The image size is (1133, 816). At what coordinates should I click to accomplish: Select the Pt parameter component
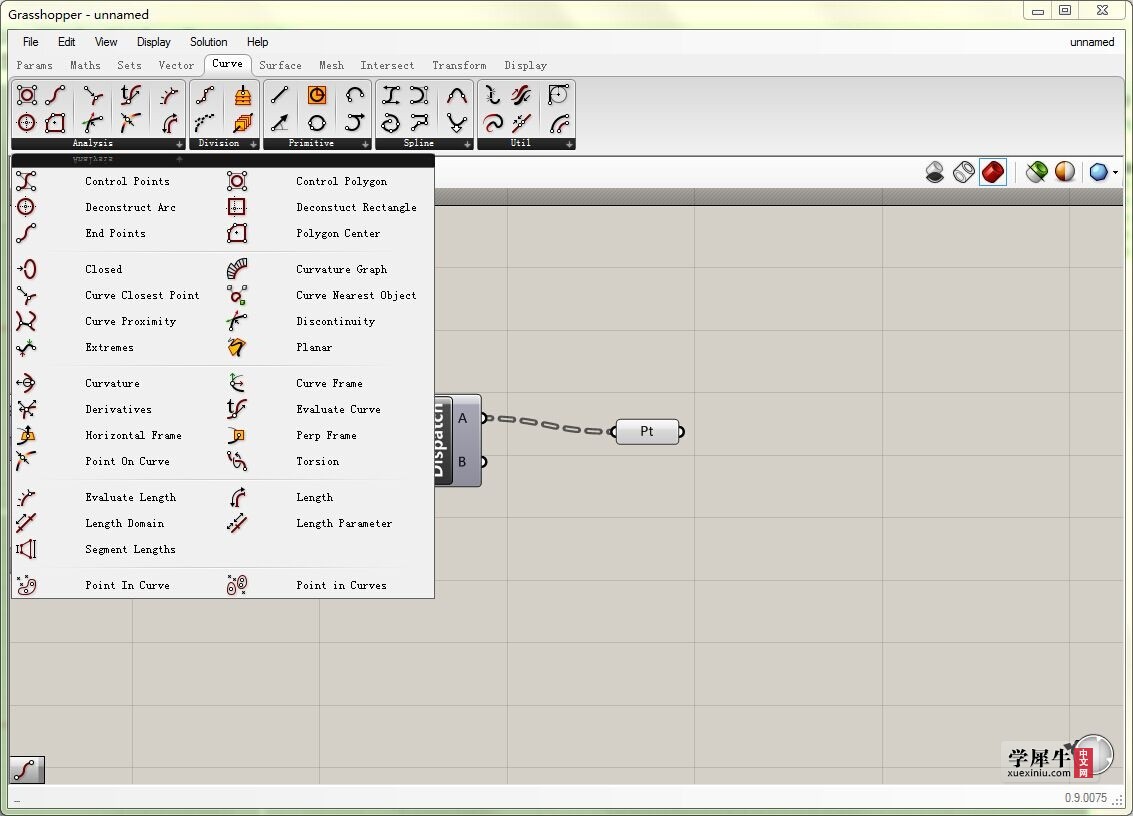647,431
